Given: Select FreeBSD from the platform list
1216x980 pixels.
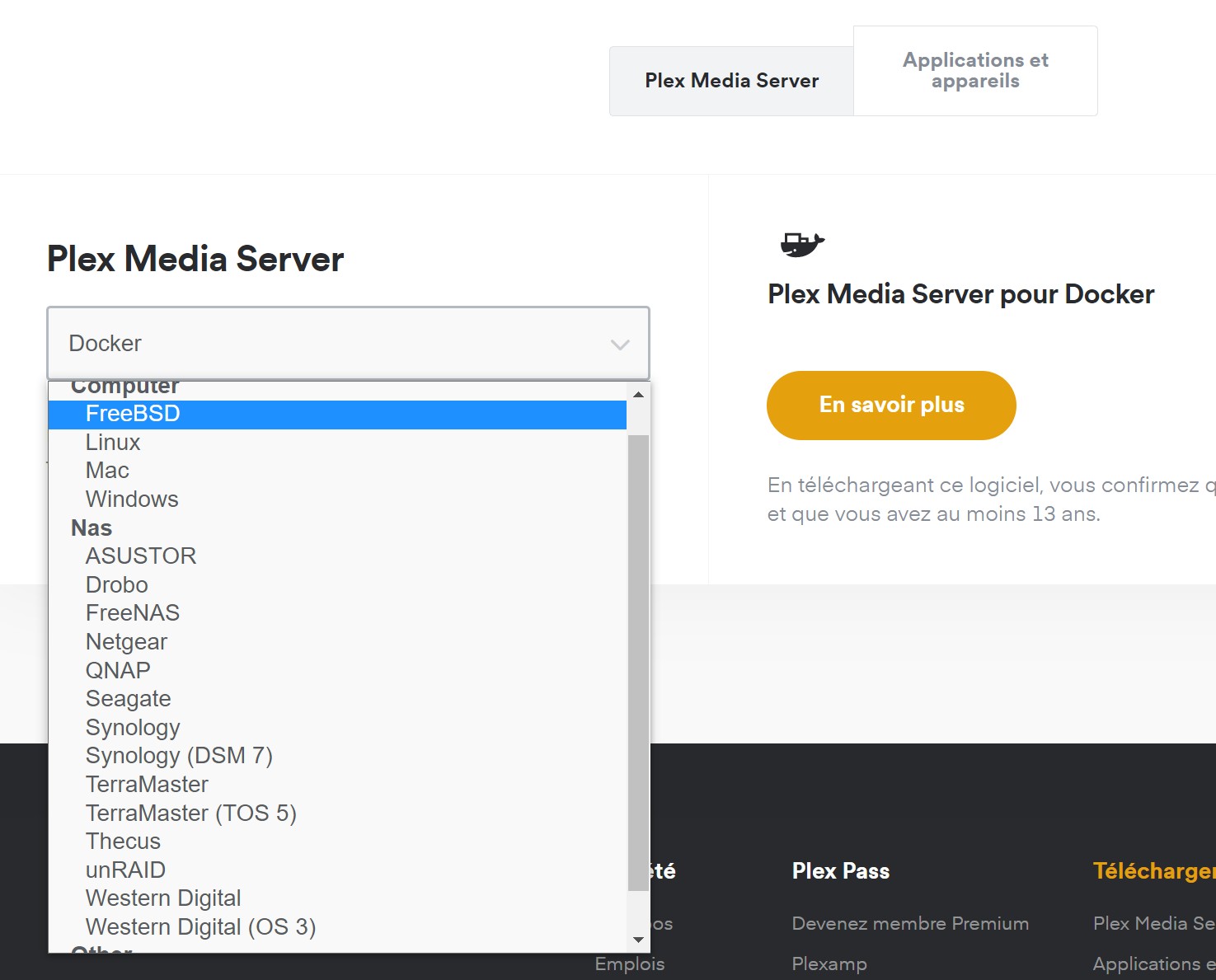Looking at the screenshot, I should pos(338,414).
